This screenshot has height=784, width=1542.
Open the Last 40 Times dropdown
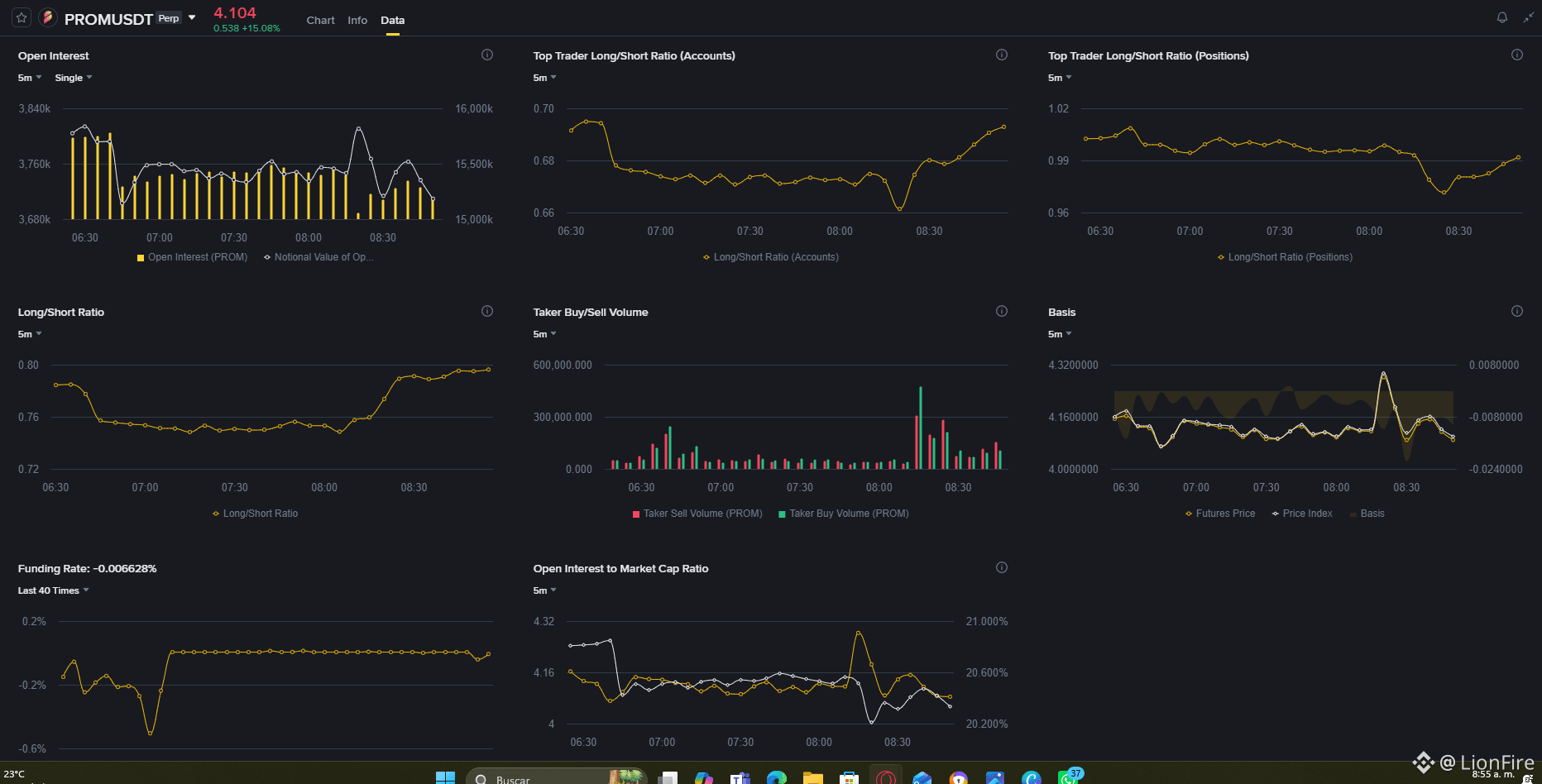[x=53, y=590]
